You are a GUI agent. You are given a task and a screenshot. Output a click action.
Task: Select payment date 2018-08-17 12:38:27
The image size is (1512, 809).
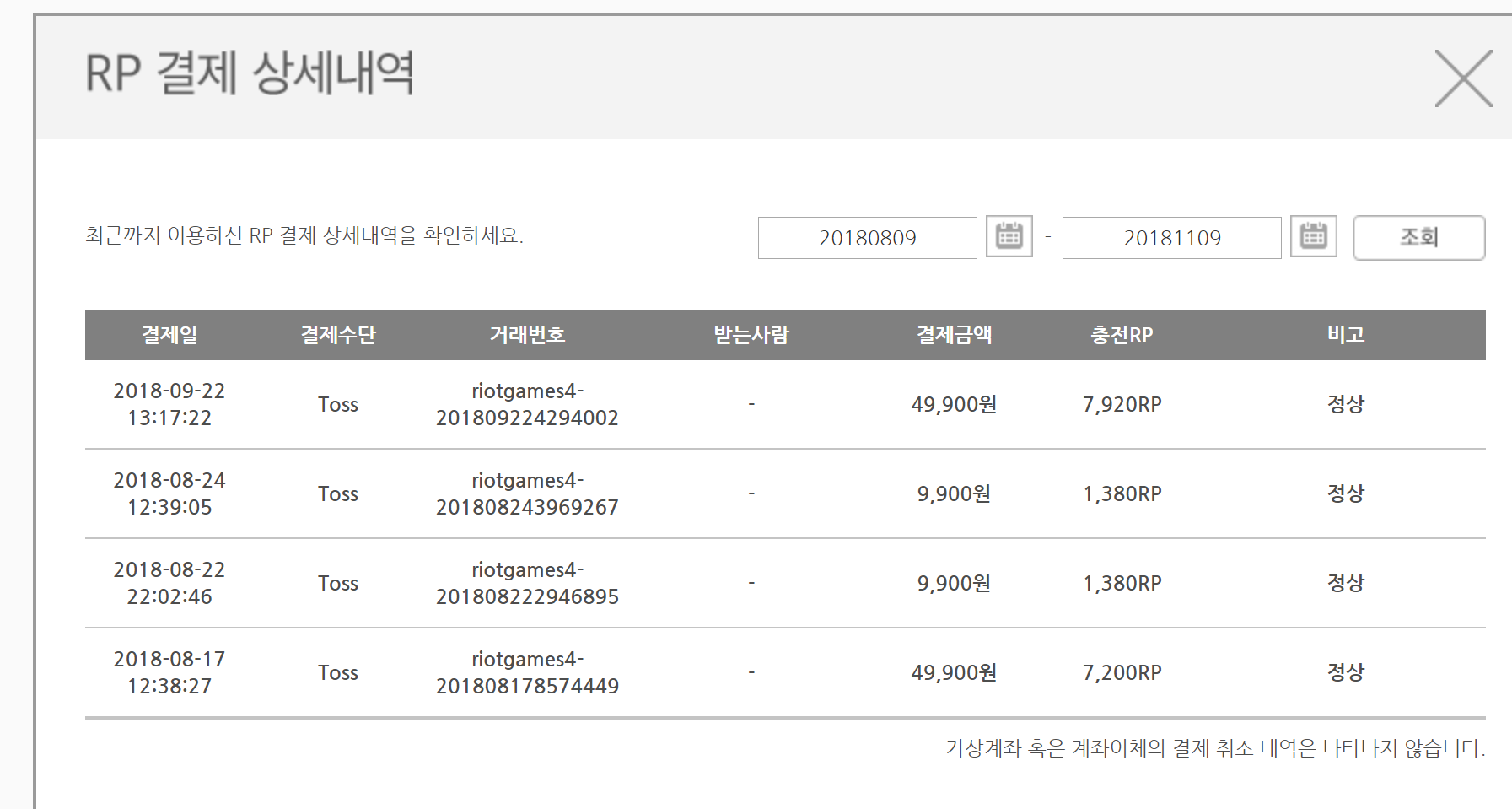(169, 672)
